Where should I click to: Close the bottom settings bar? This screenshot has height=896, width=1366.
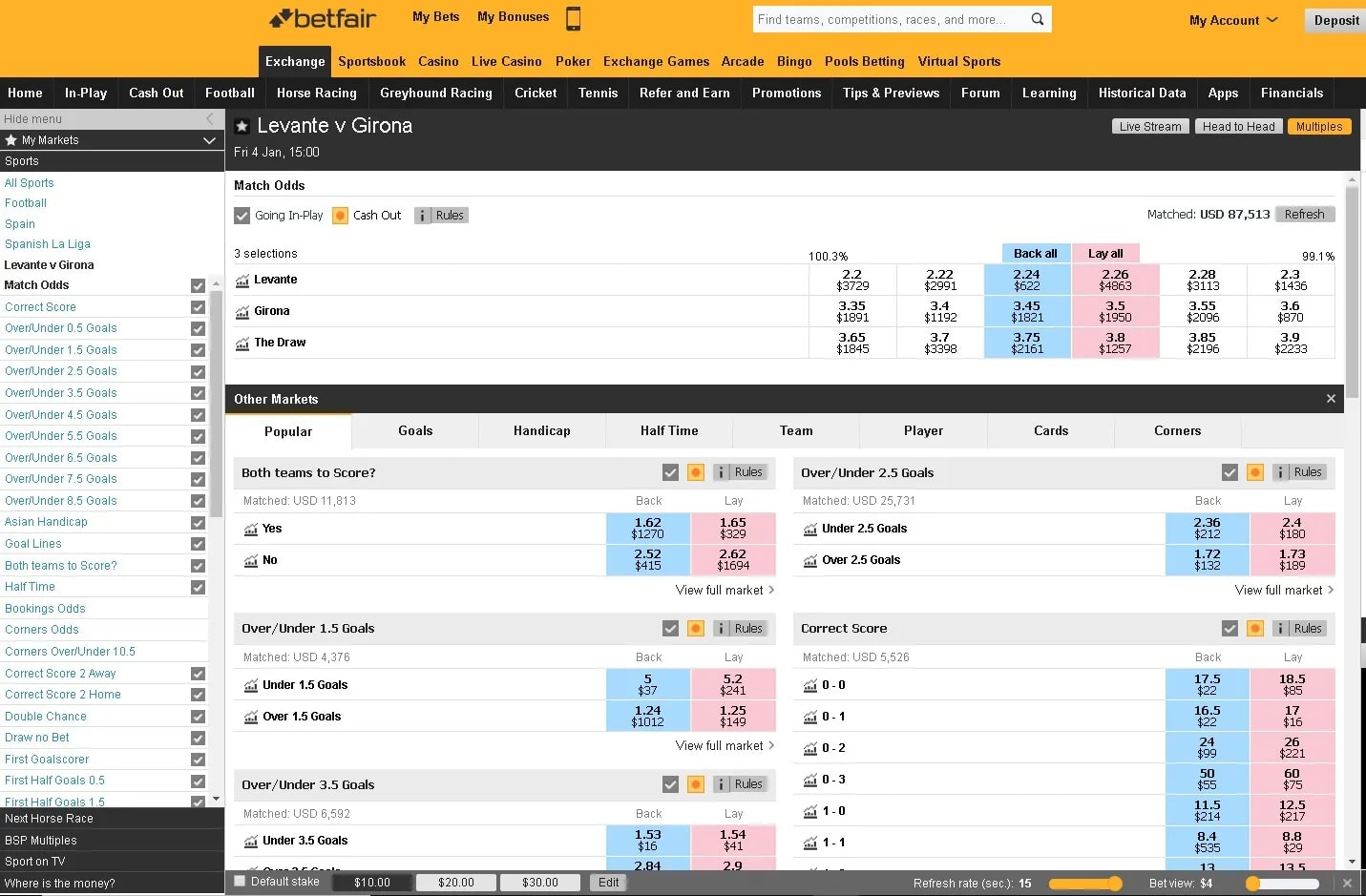pyautogui.click(x=1348, y=884)
